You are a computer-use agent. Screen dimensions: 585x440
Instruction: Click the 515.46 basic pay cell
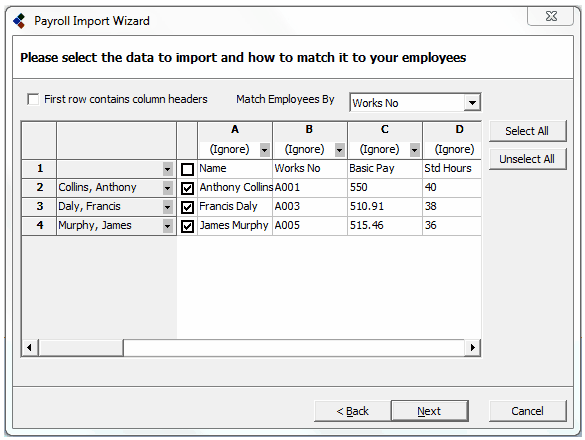tap(385, 226)
